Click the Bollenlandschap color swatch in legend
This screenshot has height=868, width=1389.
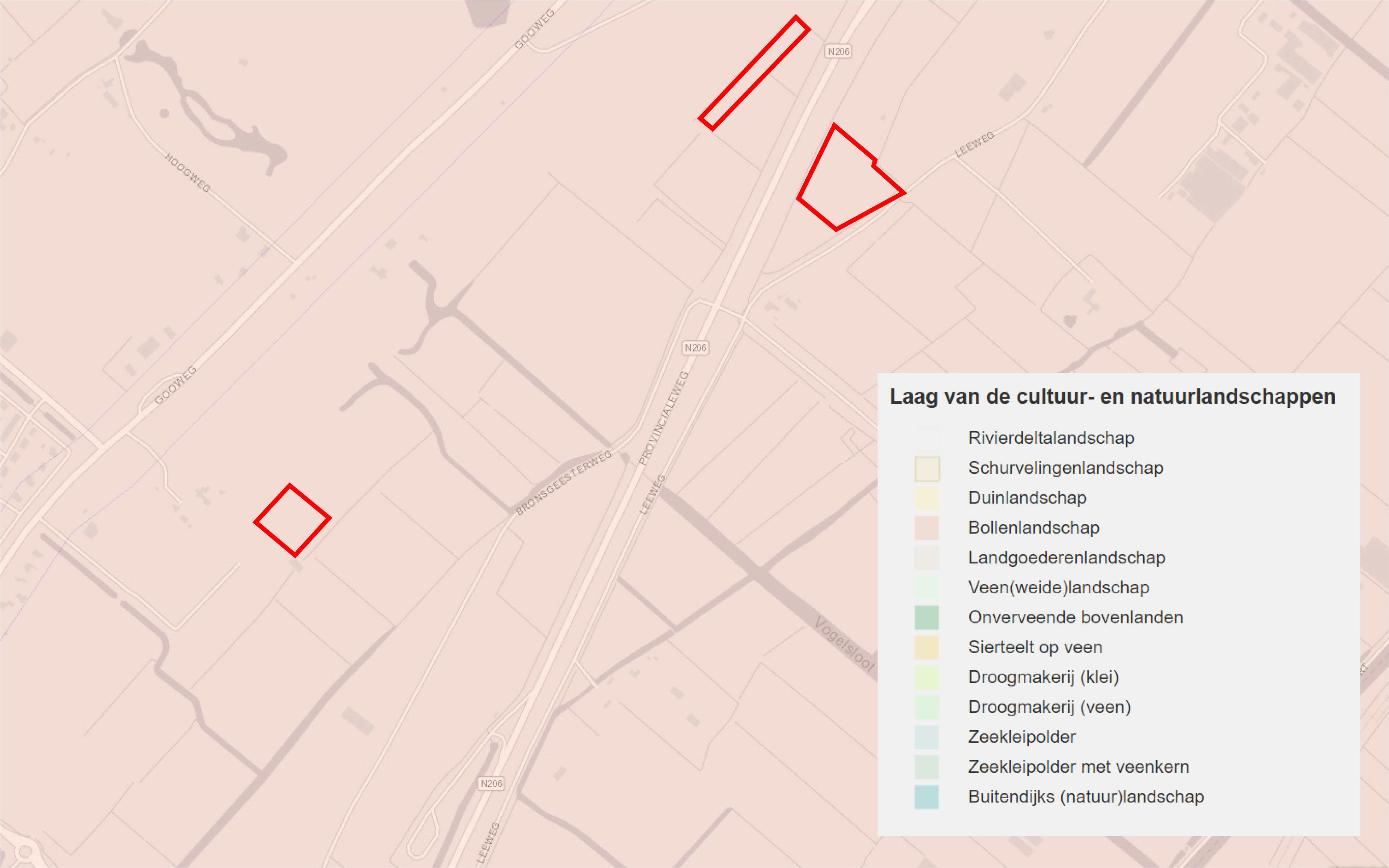pos(926,527)
